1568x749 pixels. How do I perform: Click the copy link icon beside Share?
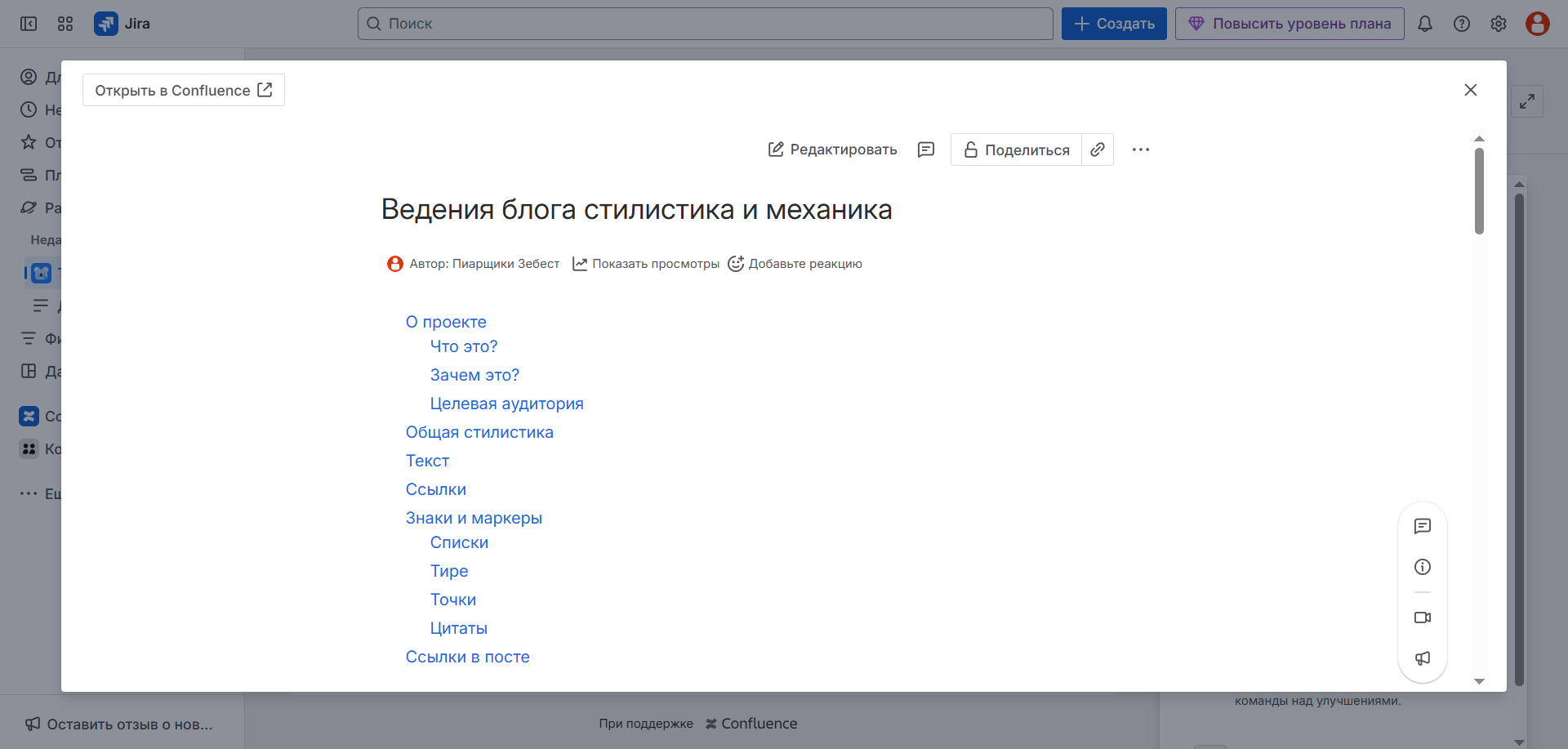[1098, 149]
